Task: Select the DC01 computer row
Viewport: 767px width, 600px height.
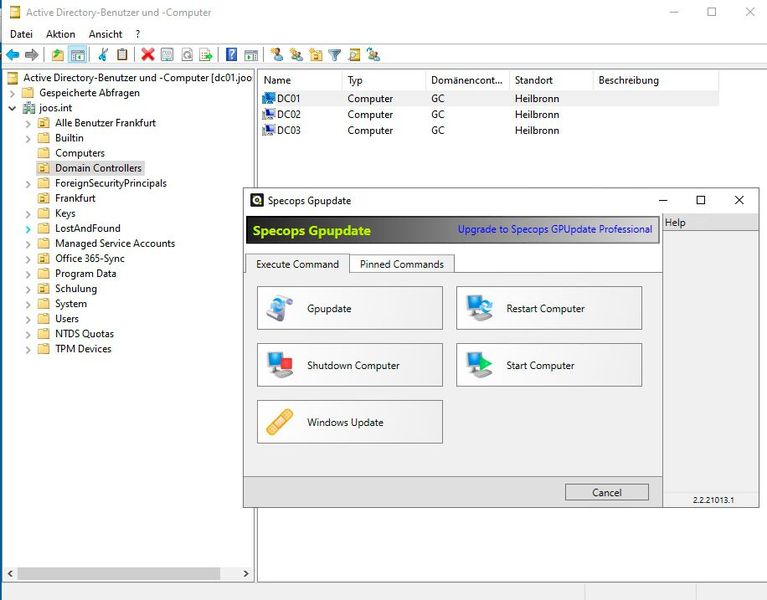Action: [x=490, y=98]
